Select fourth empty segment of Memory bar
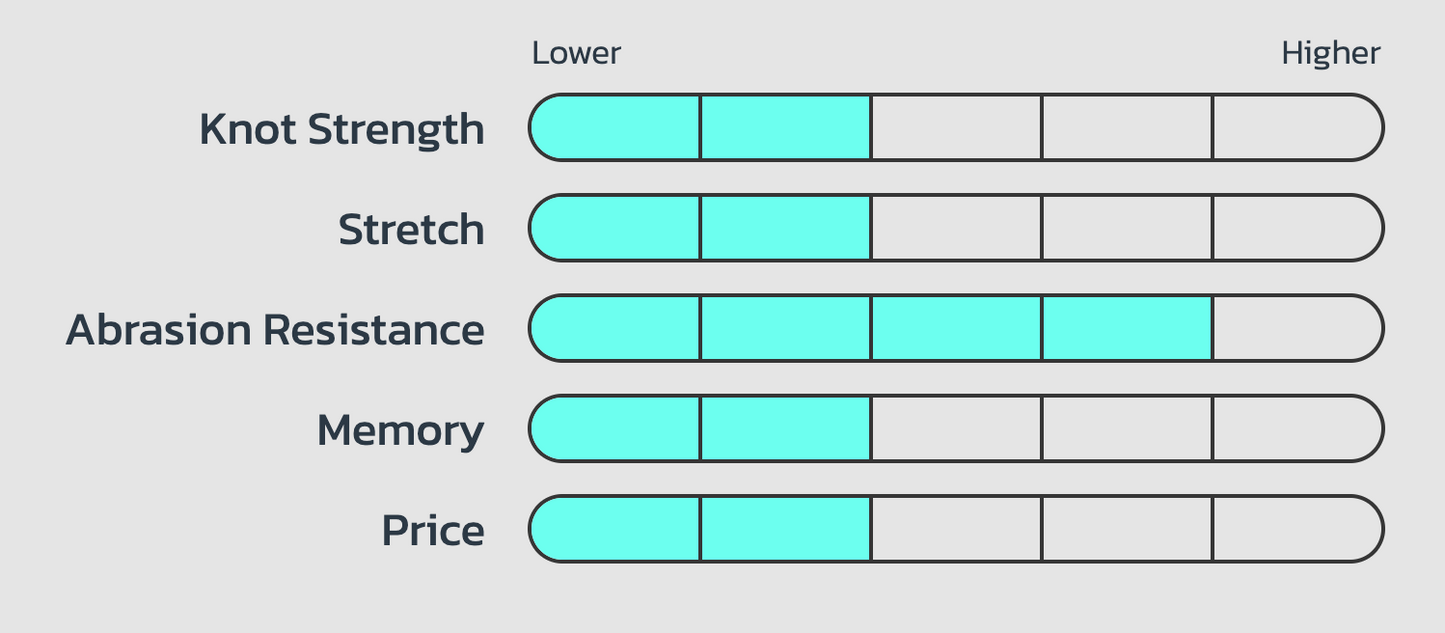This screenshot has height=633, width=1445. [x=1127, y=429]
